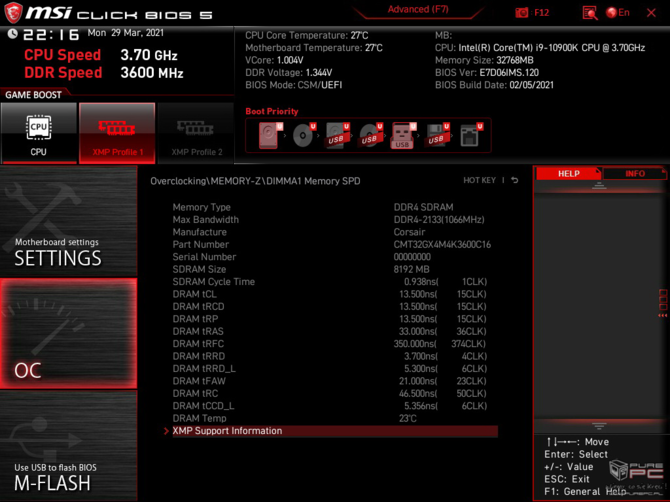Open the Motherboard SETTINGS section
Screen dimensions: 670x502
click(68, 221)
